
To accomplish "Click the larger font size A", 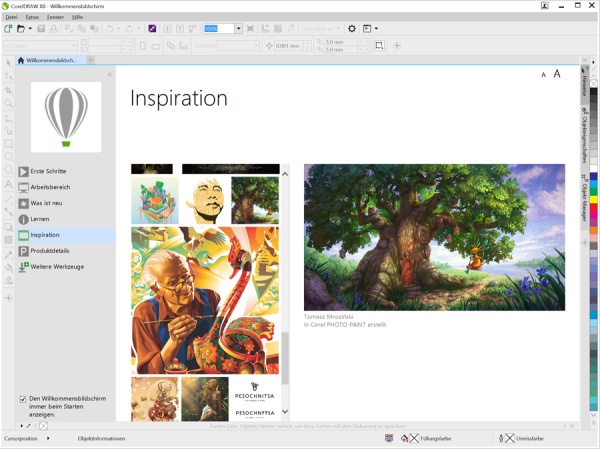I will (557, 74).
